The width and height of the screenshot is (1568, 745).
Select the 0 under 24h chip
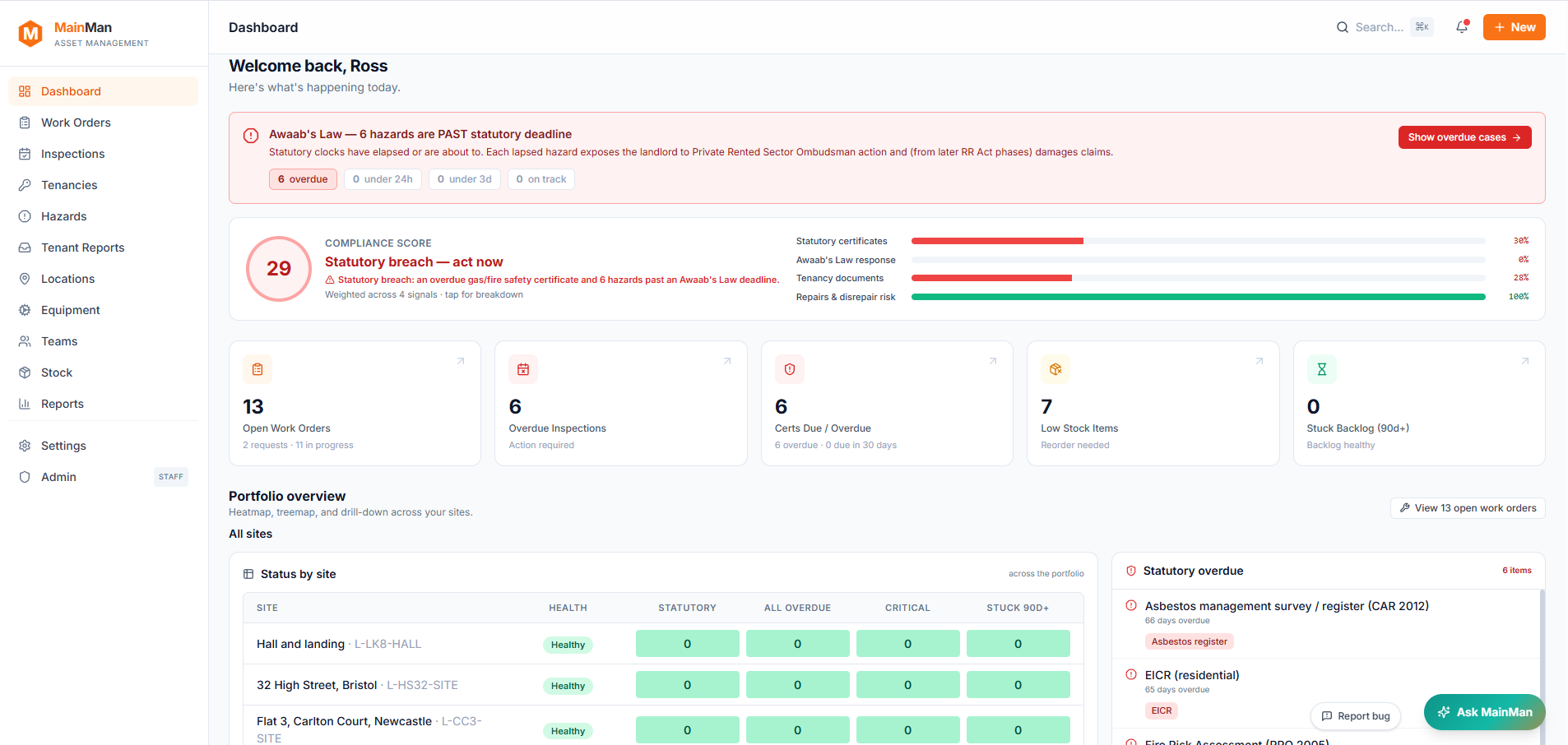pos(383,179)
